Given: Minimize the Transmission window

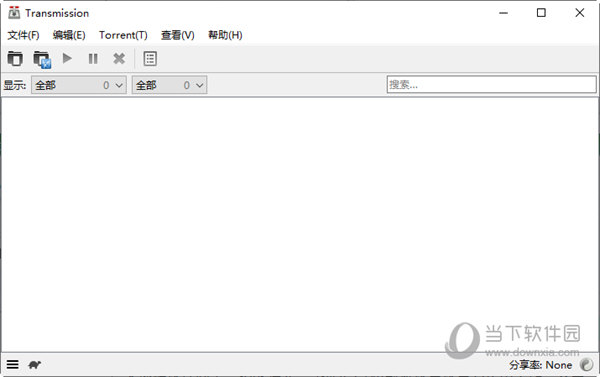Looking at the screenshot, I should [x=504, y=13].
